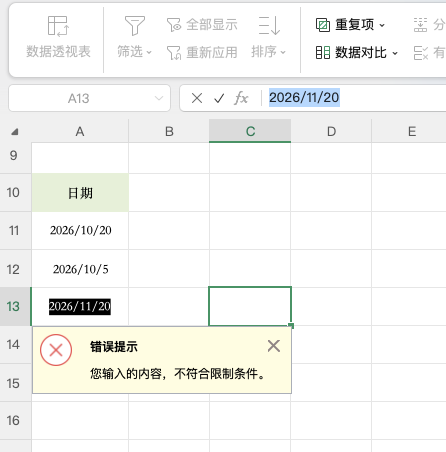Viewport: 446px width, 452px height.
Task: Open the fx insert function dialog
Action: click(x=241, y=98)
